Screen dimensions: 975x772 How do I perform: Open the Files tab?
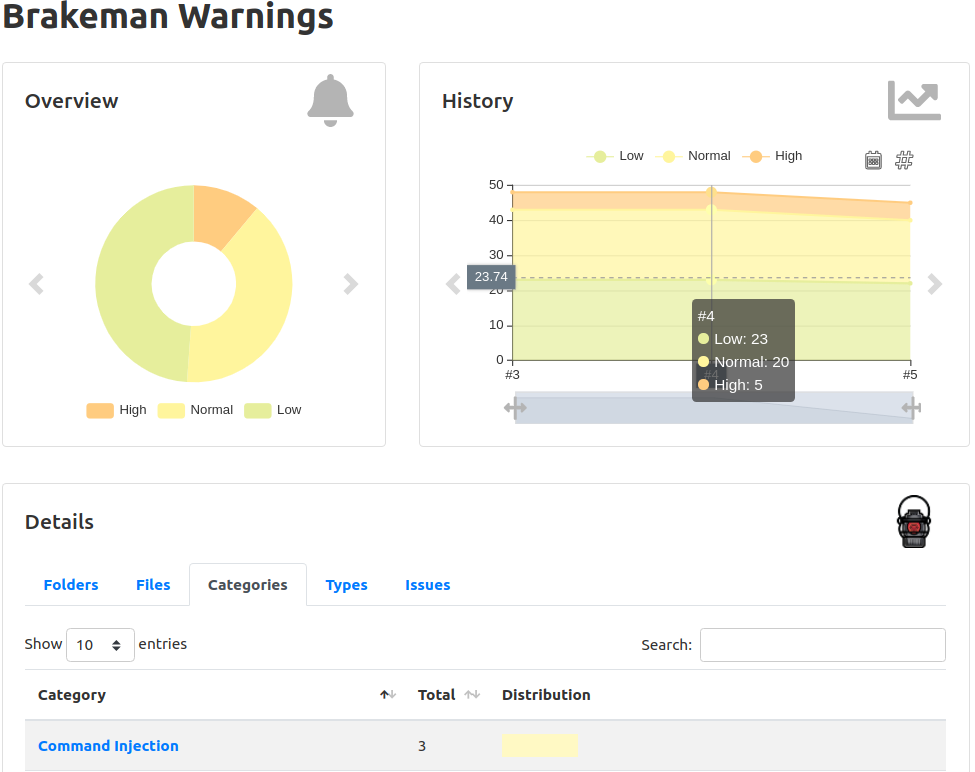[x=153, y=585]
